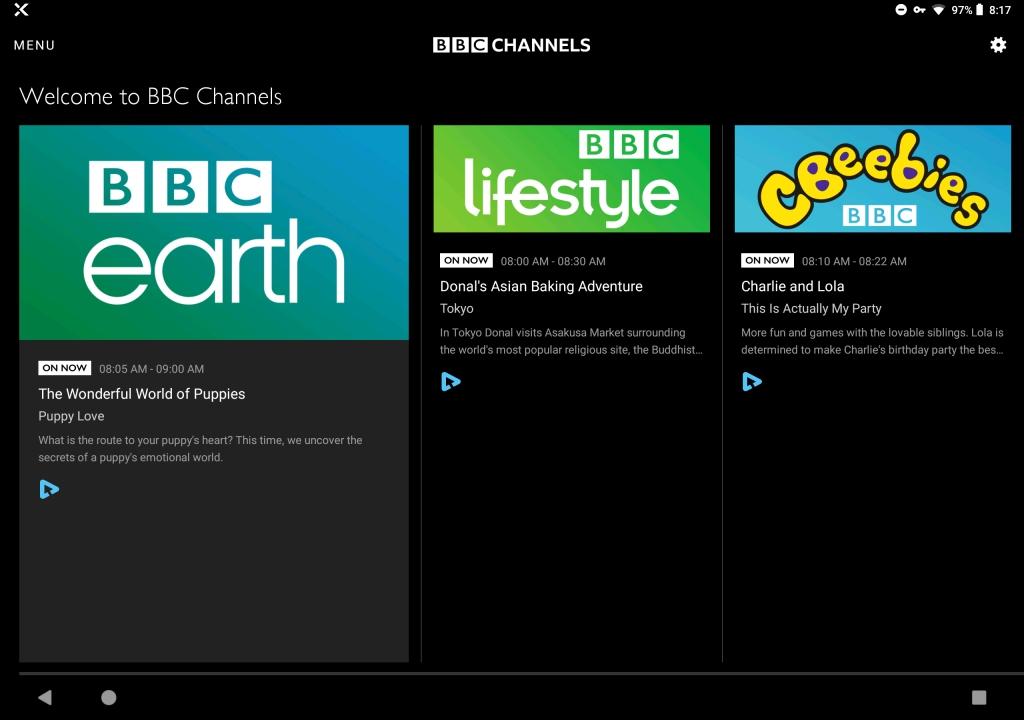Image resolution: width=1024 pixels, height=720 pixels.
Task: Tap the battery status icon
Action: 979,10
